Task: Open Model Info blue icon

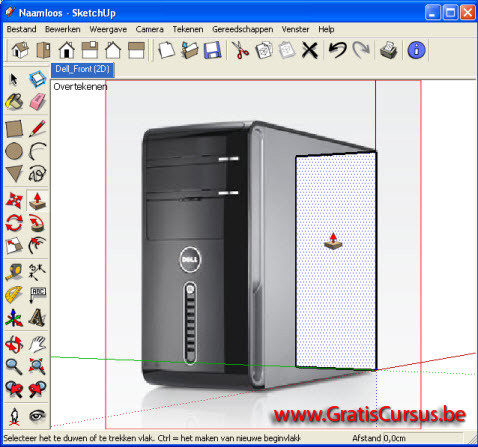Action: pos(417,50)
